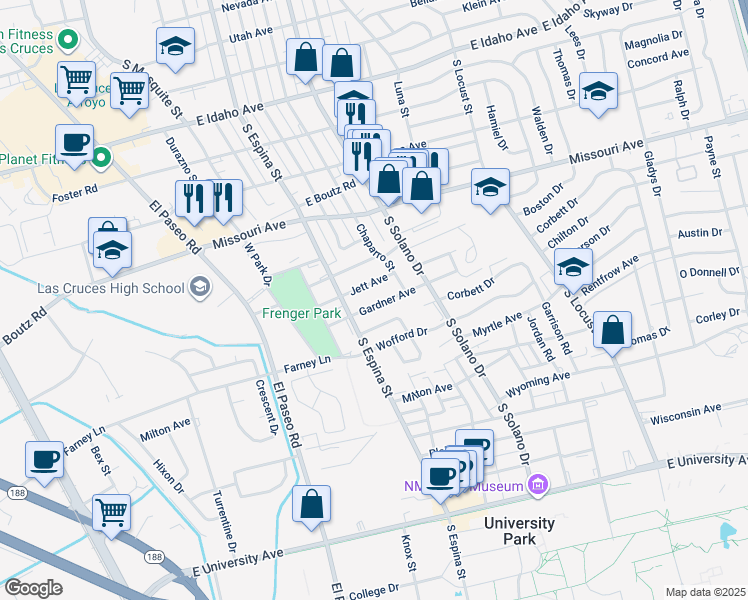Open the shopping bag marker left of E Idaho Ave label
Screen dimensions: 748x600
(x=305, y=58)
